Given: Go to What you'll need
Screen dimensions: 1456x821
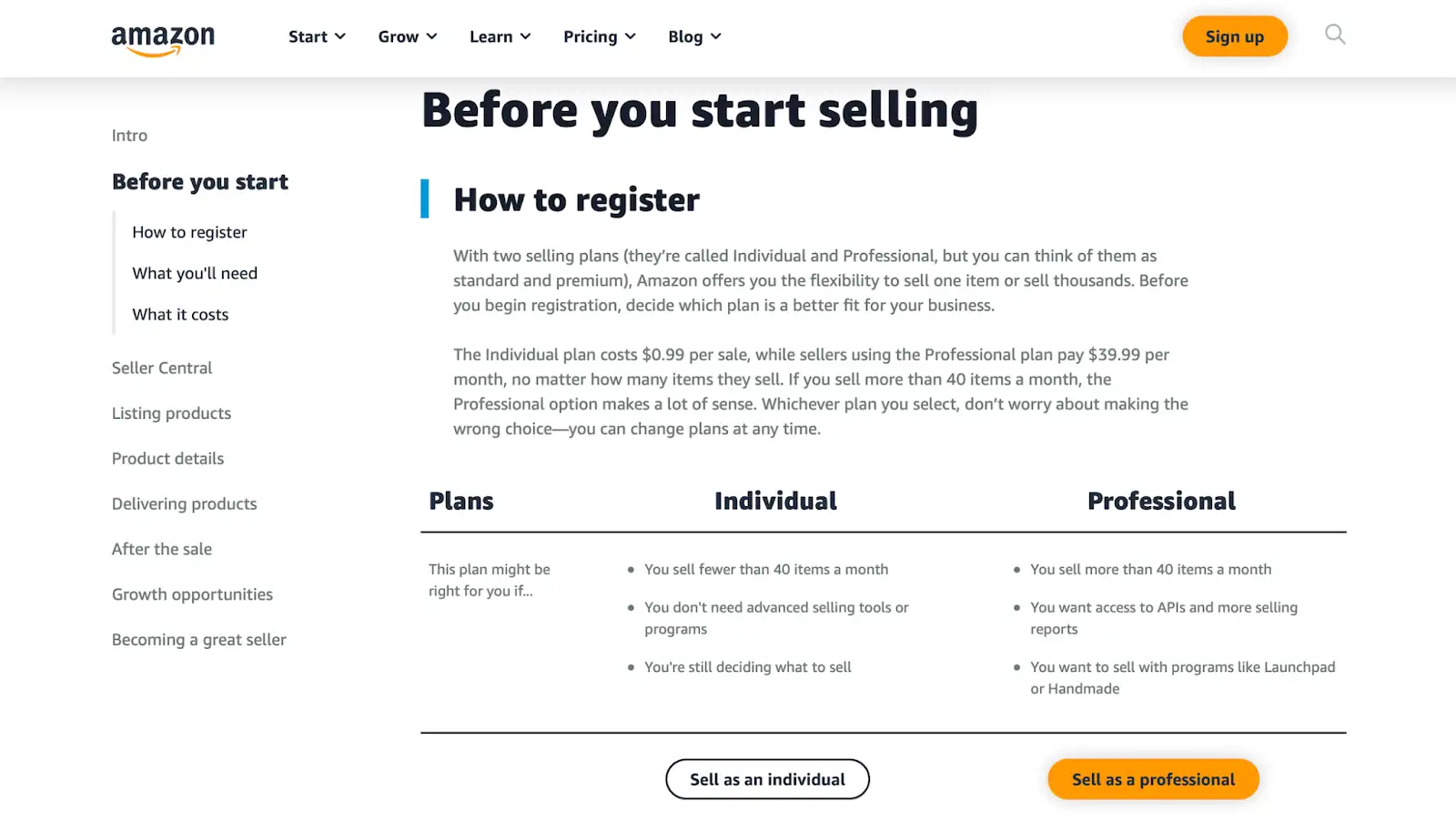Looking at the screenshot, I should tap(194, 273).
